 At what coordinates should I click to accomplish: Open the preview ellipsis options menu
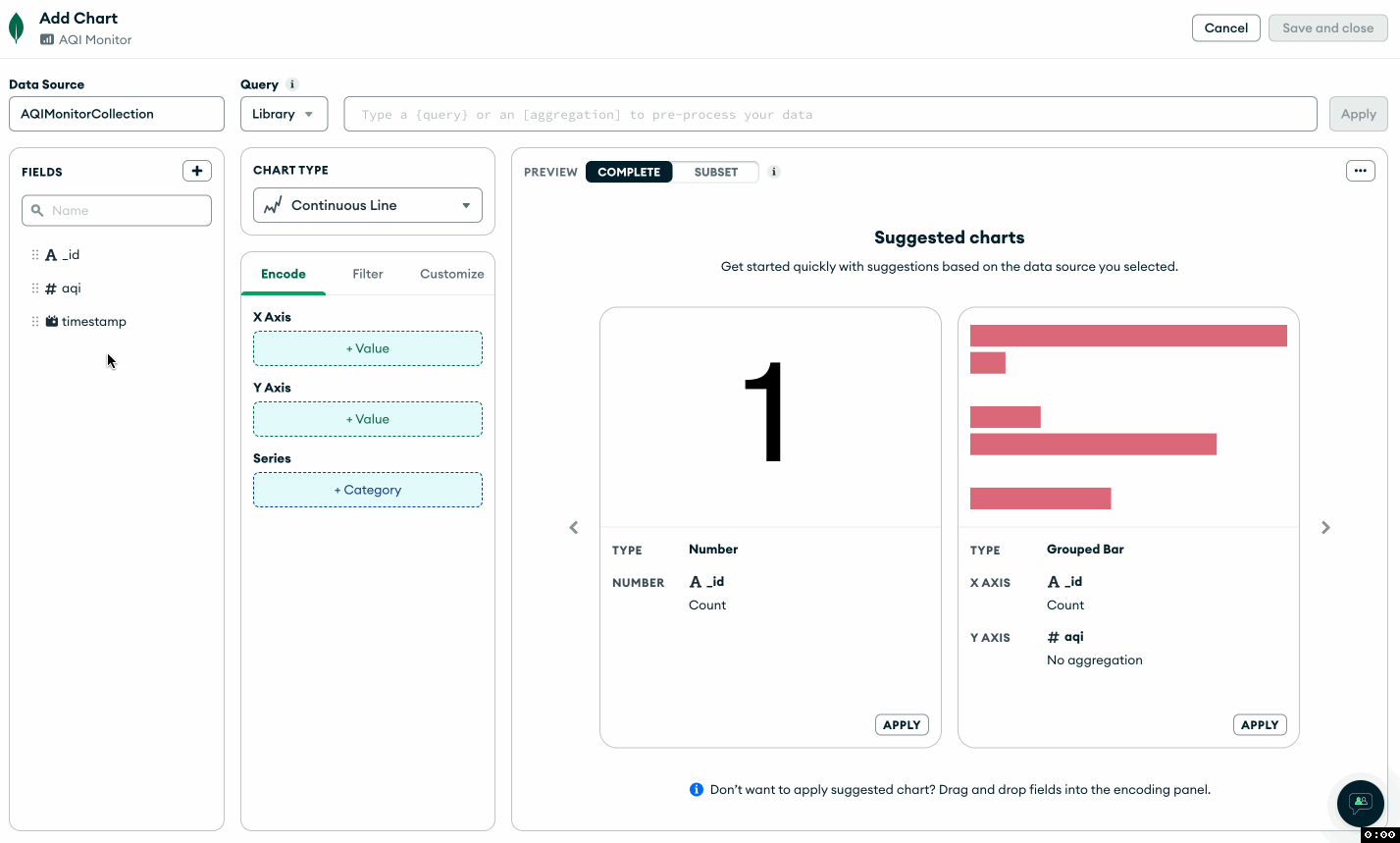(x=1360, y=171)
